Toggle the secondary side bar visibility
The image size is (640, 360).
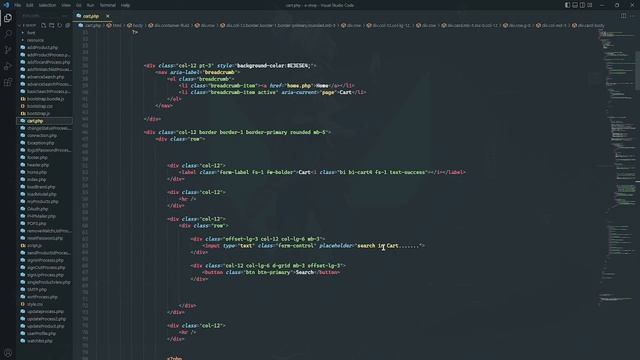582,5
